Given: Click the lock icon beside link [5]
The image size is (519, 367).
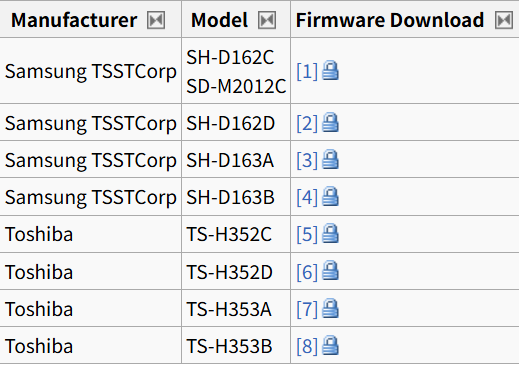Looking at the screenshot, I should click(x=330, y=234).
